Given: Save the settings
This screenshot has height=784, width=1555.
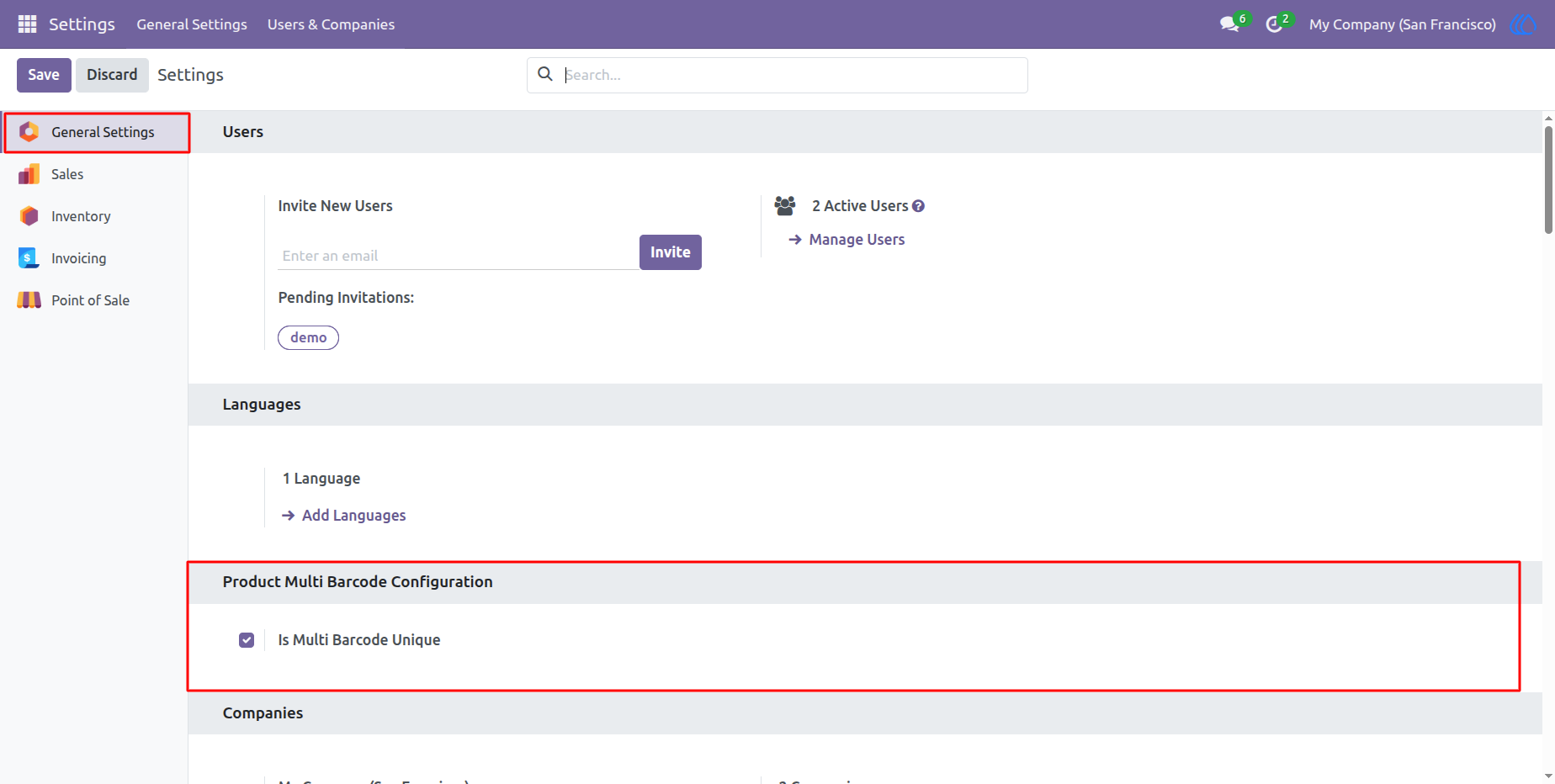Looking at the screenshot, I should pyautogui.click(x=44, y=75).
